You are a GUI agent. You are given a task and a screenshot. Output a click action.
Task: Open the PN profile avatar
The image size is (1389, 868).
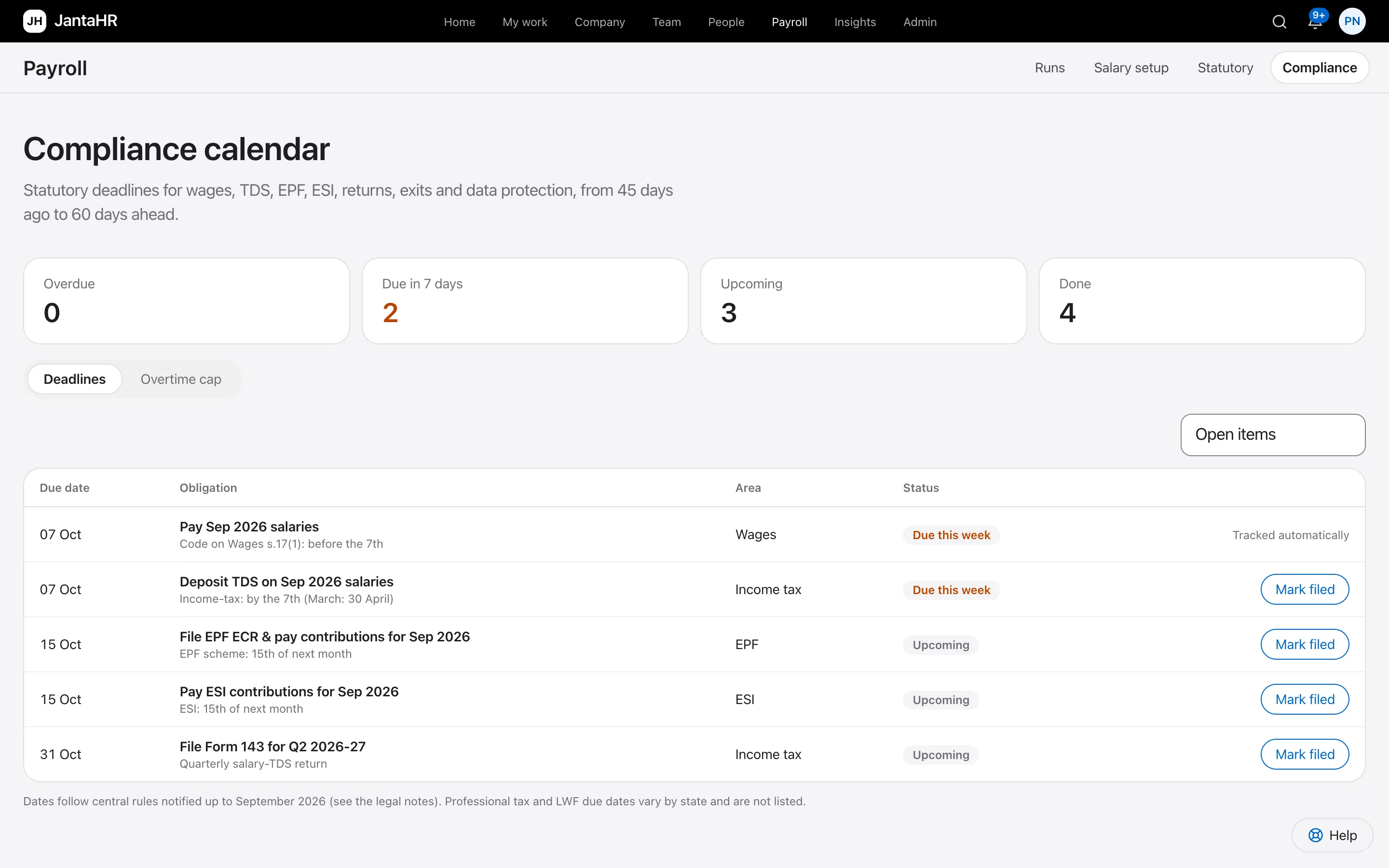[x=1352, y=21]
